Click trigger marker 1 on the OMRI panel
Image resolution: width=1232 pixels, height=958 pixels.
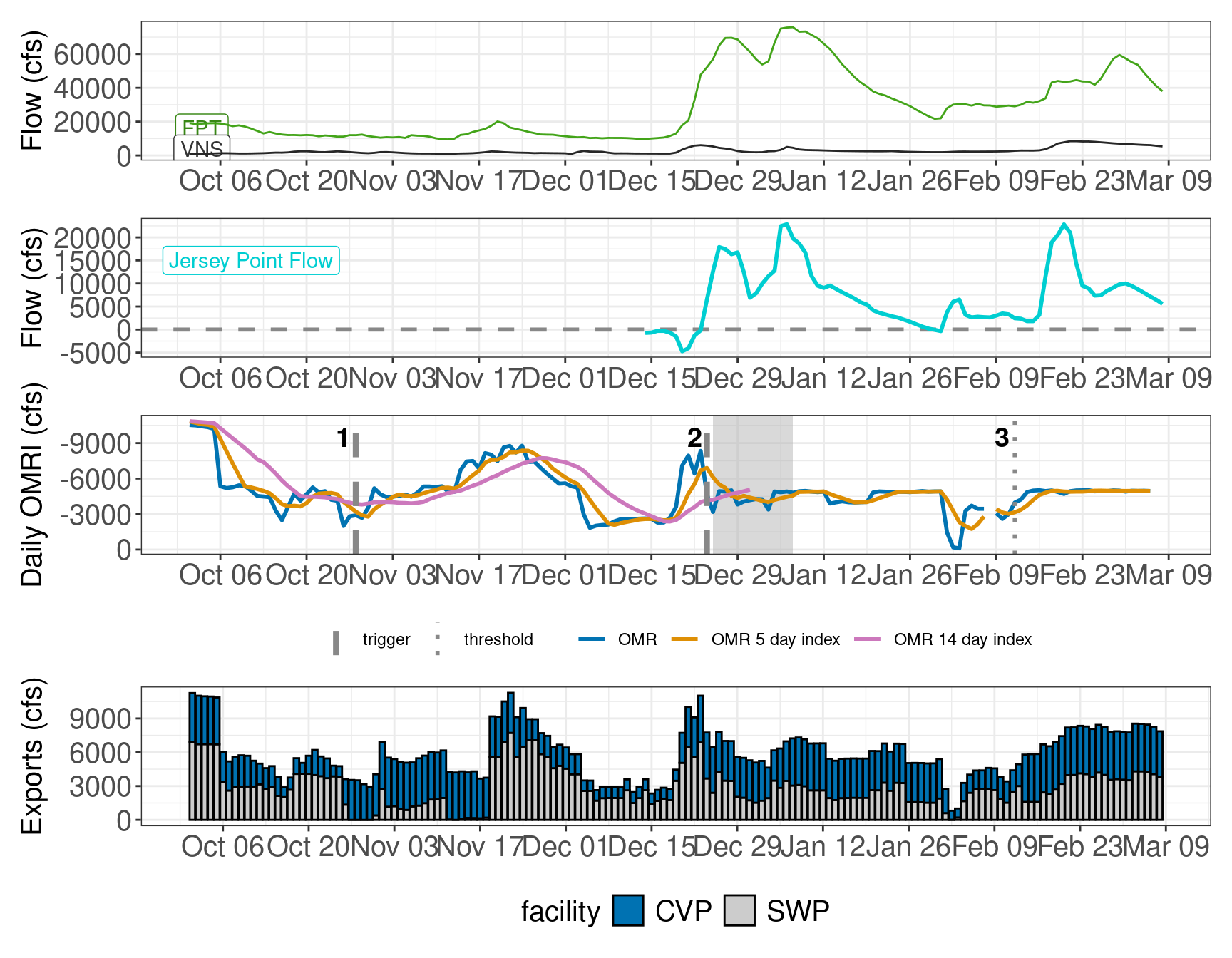pos(357,492)
